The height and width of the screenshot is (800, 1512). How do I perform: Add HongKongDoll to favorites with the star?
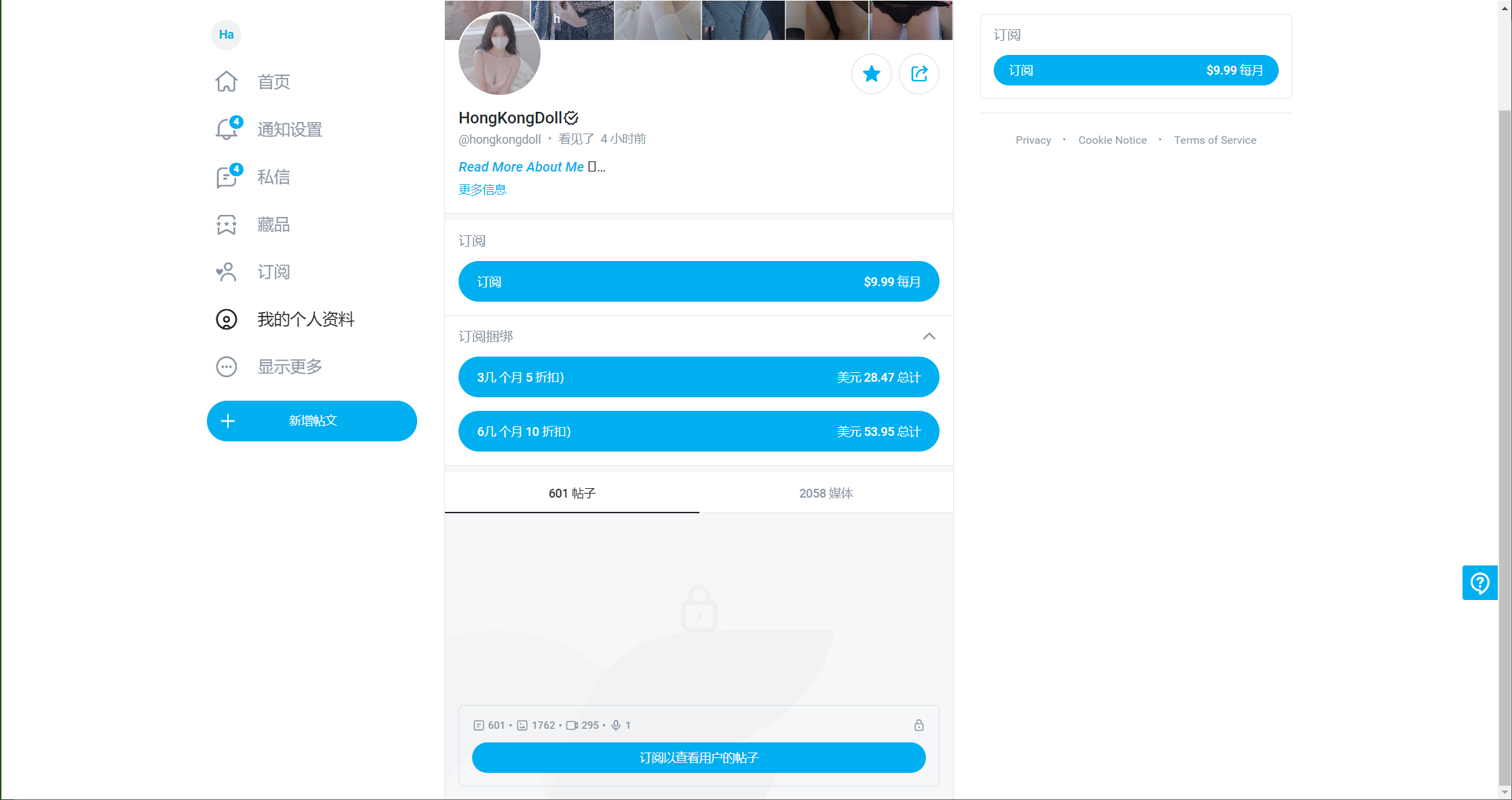pos(872,74)
